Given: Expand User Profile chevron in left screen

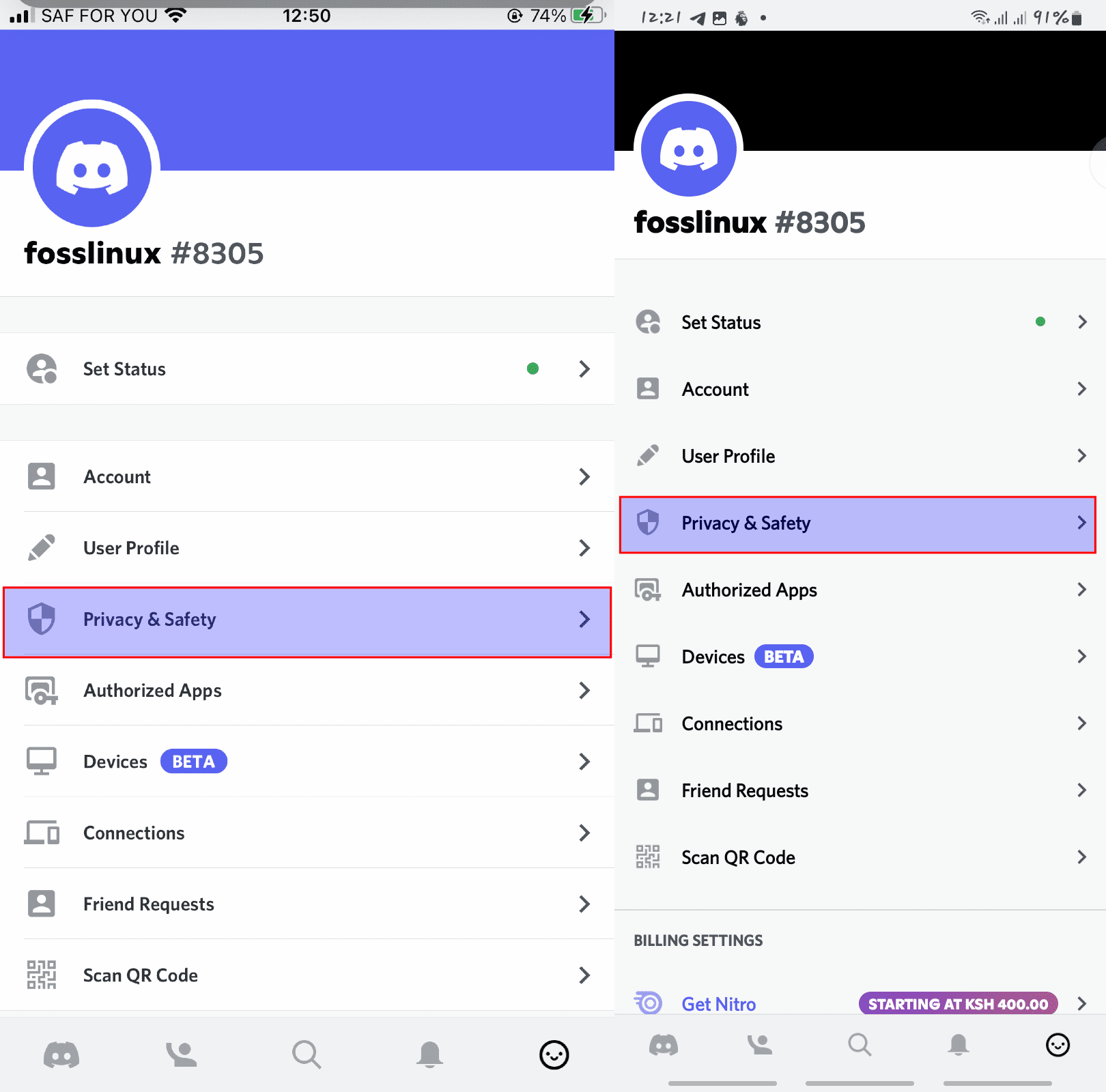Looking at the screenshot, I should [584, 547].
